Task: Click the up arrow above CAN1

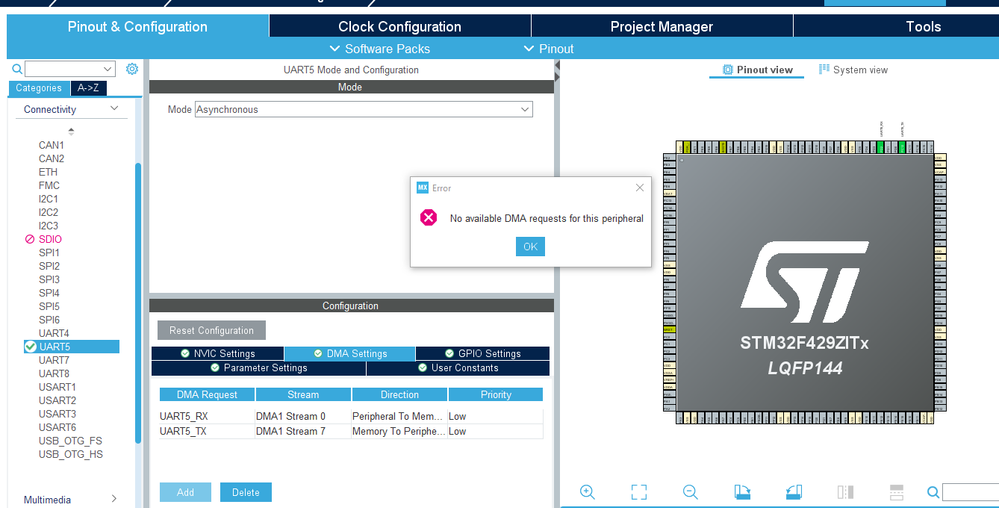Action: pos(71,131)
